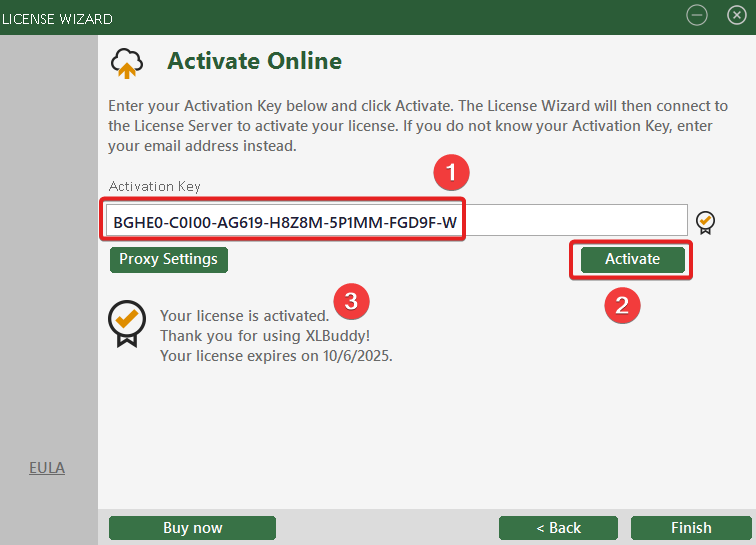Screen dimensions: 756x545
Task: Open the EULA link in the sidebar
Action: tap(47, 468)
